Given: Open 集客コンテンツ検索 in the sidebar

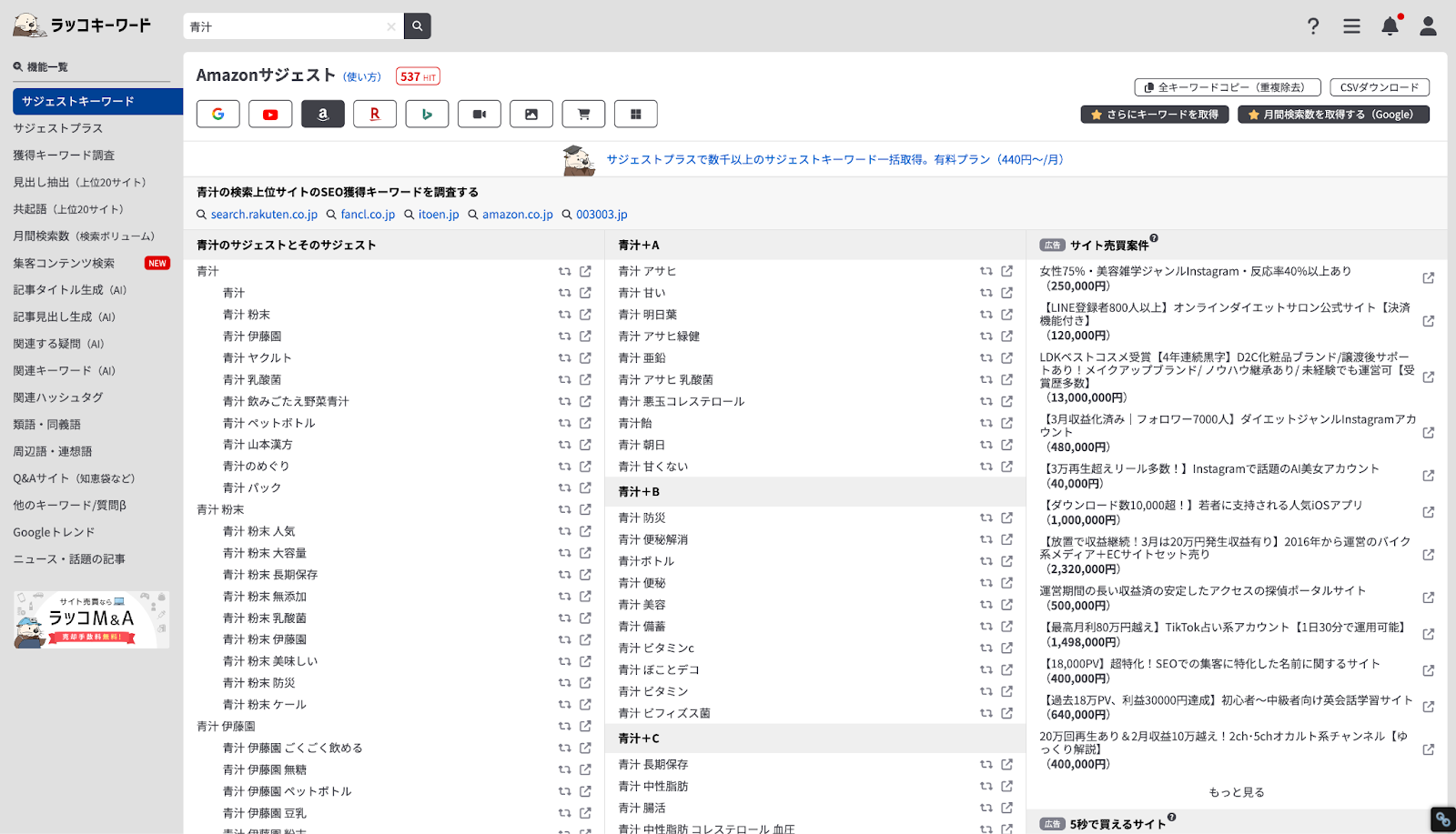Looking at the screenshot, I should [x=64, y=263].
